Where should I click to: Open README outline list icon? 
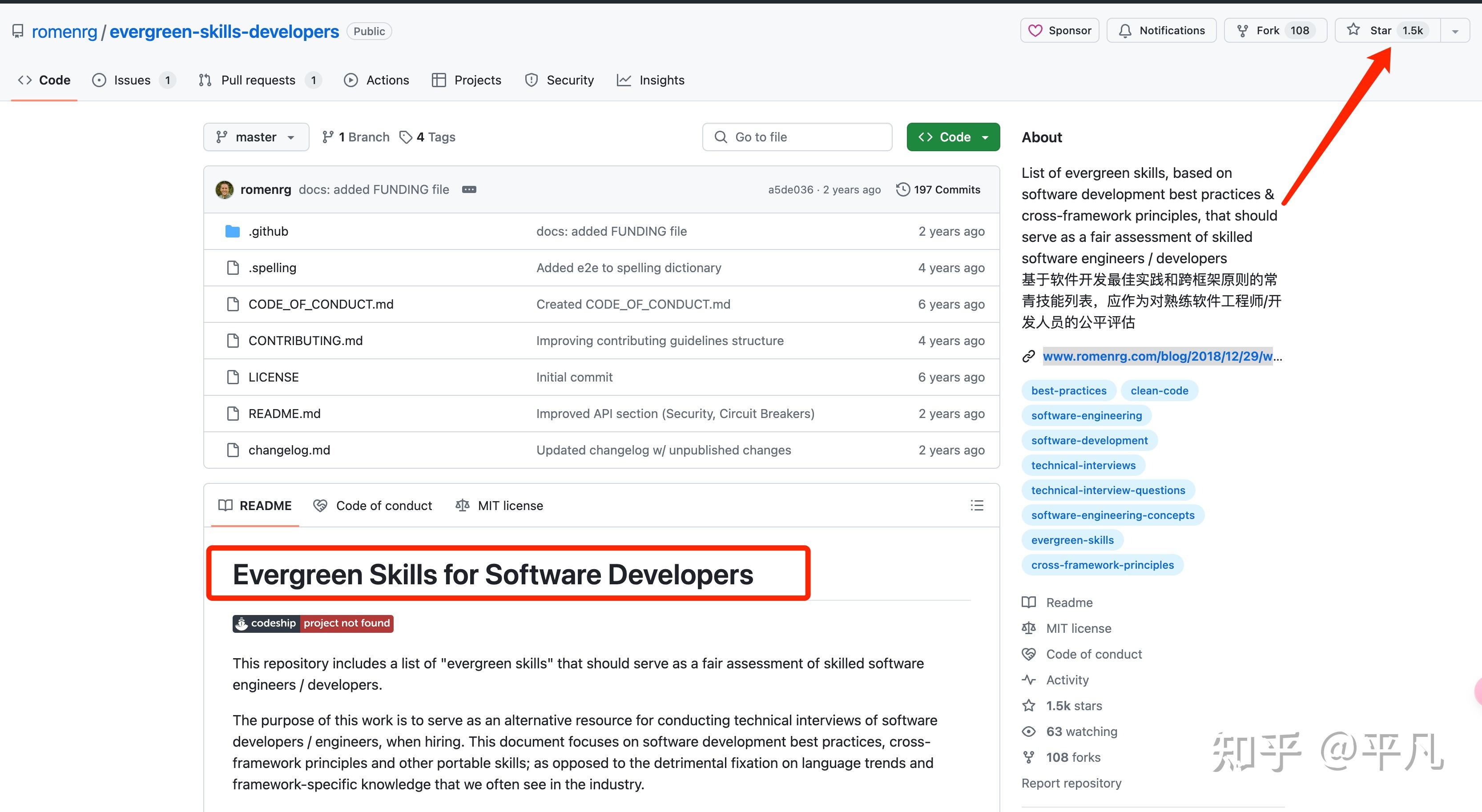[x=976, y=506]
